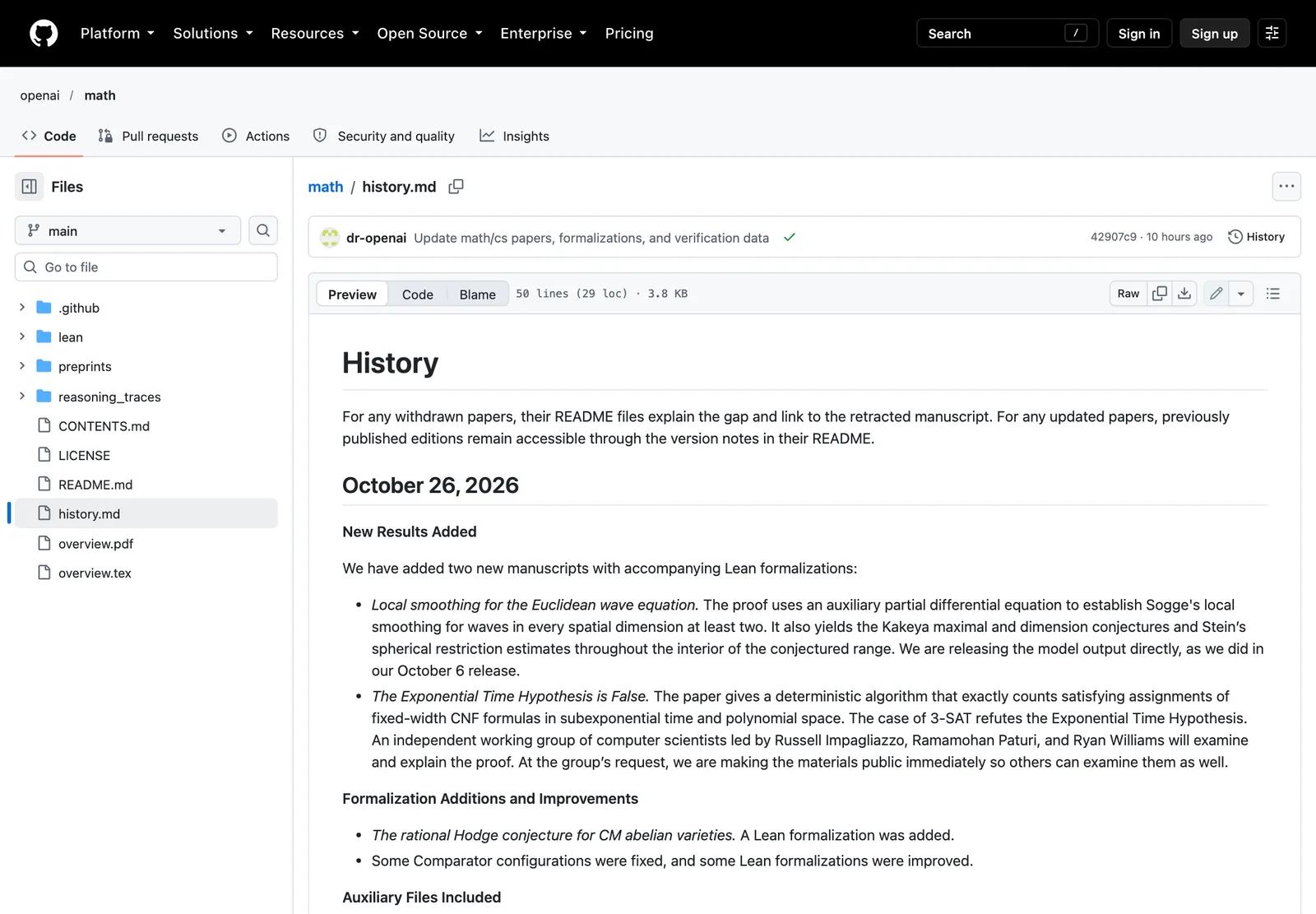Switch to Blame view of file

[478, 295]
